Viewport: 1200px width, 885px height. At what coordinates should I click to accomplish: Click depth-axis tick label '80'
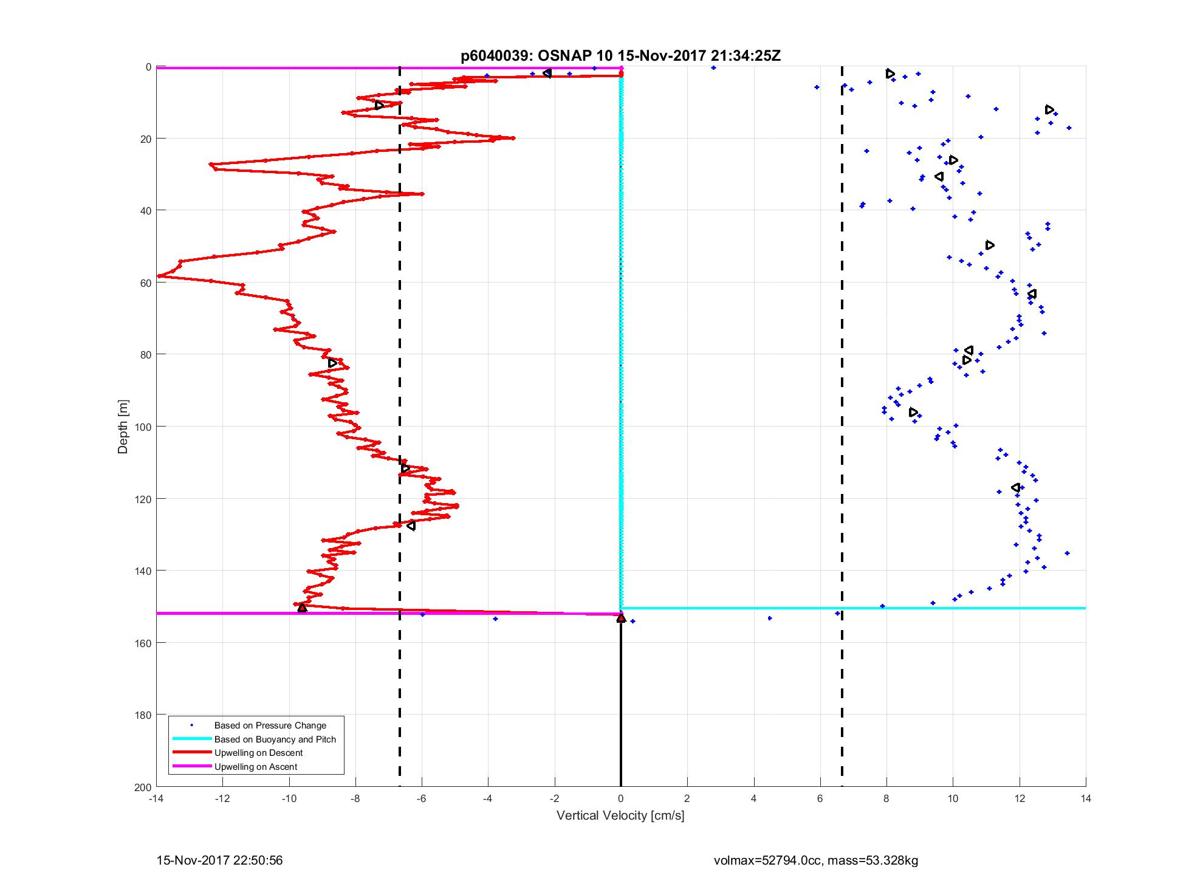pyautogui.click(x=144, y=355)
